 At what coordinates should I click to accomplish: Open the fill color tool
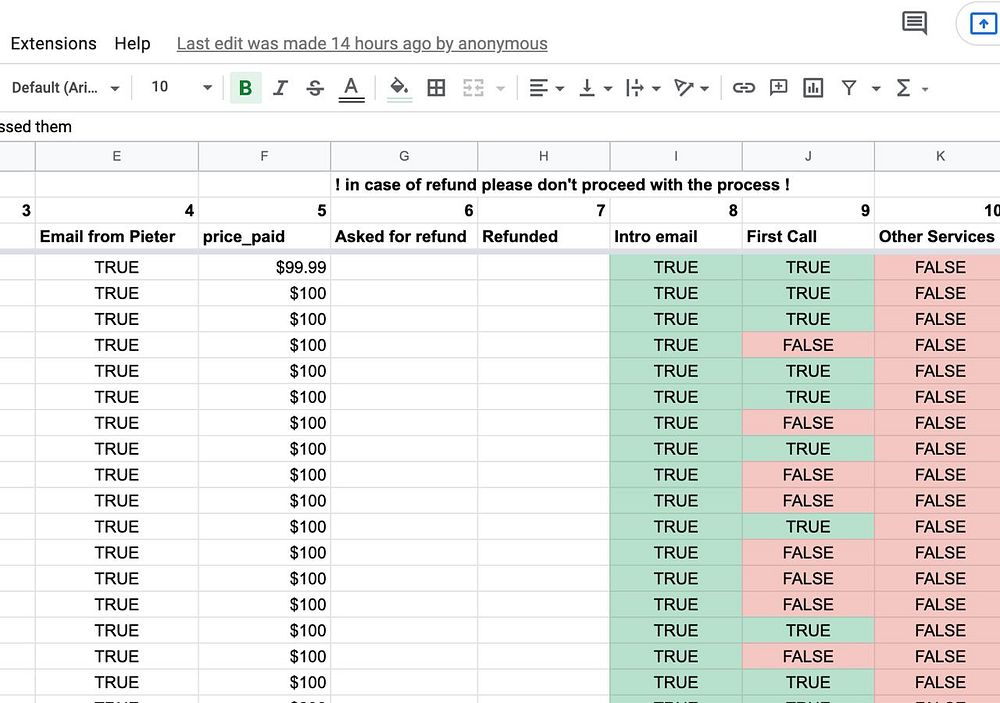tap(399, 88)
